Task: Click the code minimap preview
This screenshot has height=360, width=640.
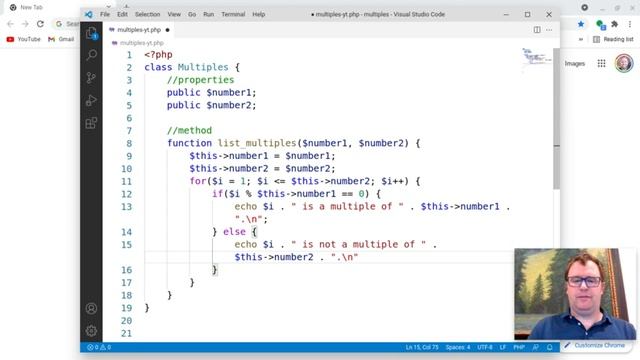Action: point(536,56)
